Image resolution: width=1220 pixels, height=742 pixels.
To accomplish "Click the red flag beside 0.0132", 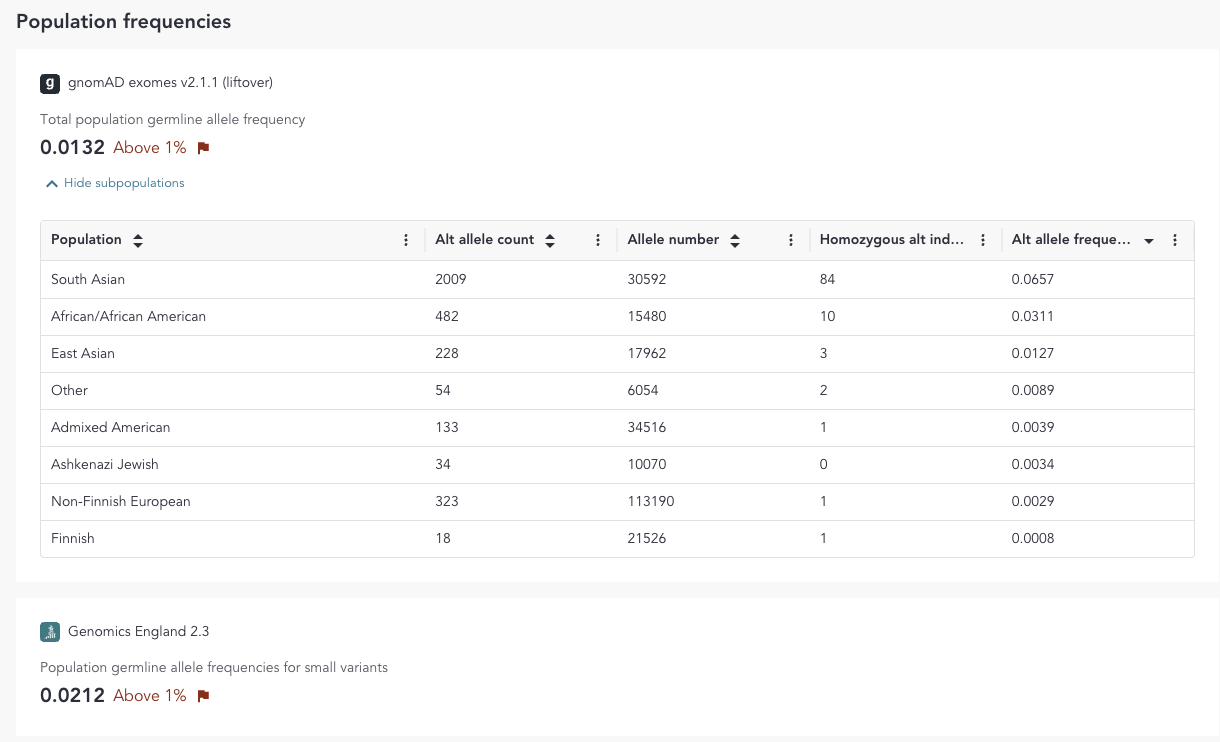I will 203,148.
